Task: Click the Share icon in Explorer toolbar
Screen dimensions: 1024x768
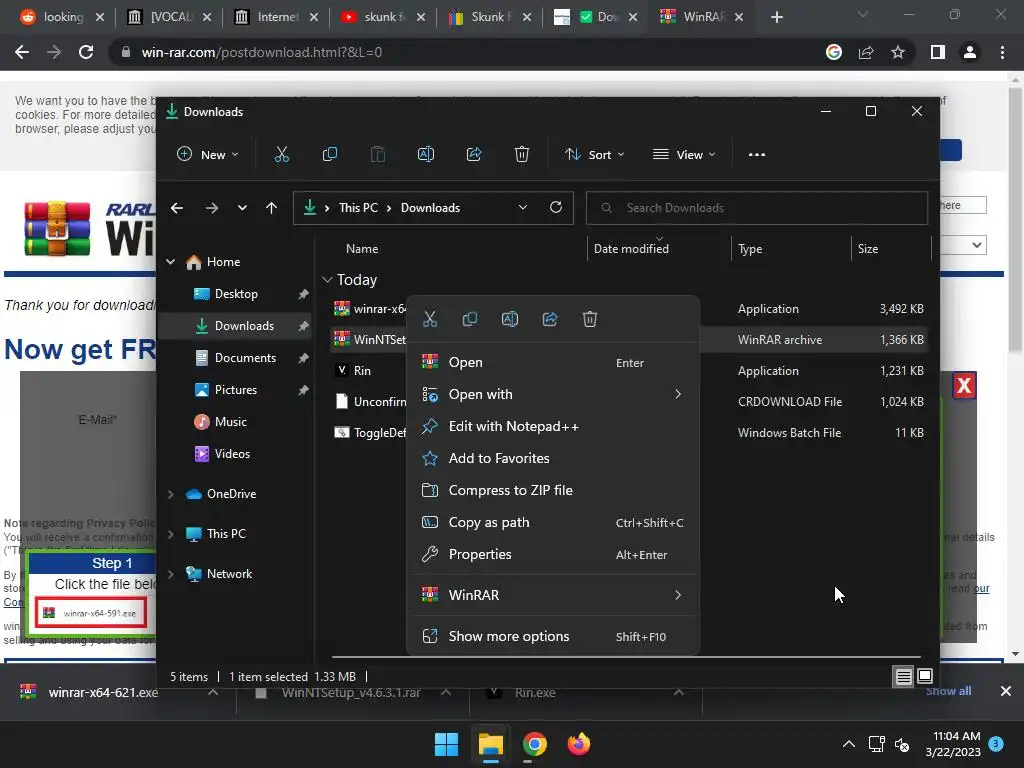Action: 473,155
